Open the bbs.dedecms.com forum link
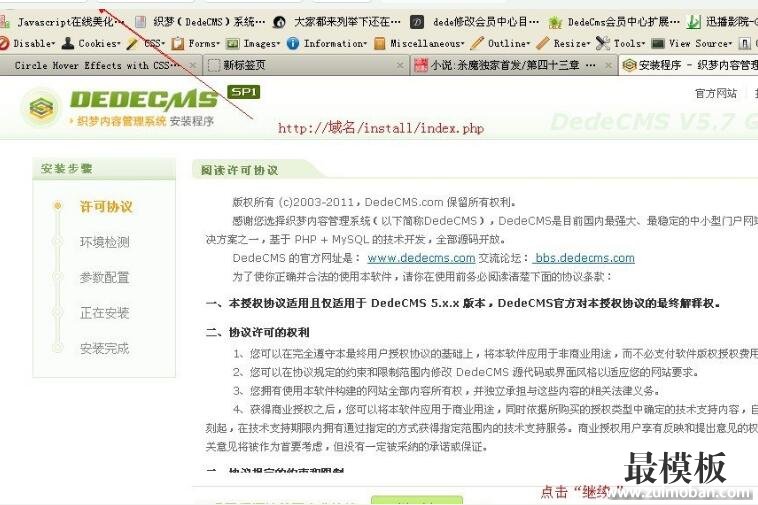Image resolution: width=758 pixels, height=505 pixels. click(584, 258)
